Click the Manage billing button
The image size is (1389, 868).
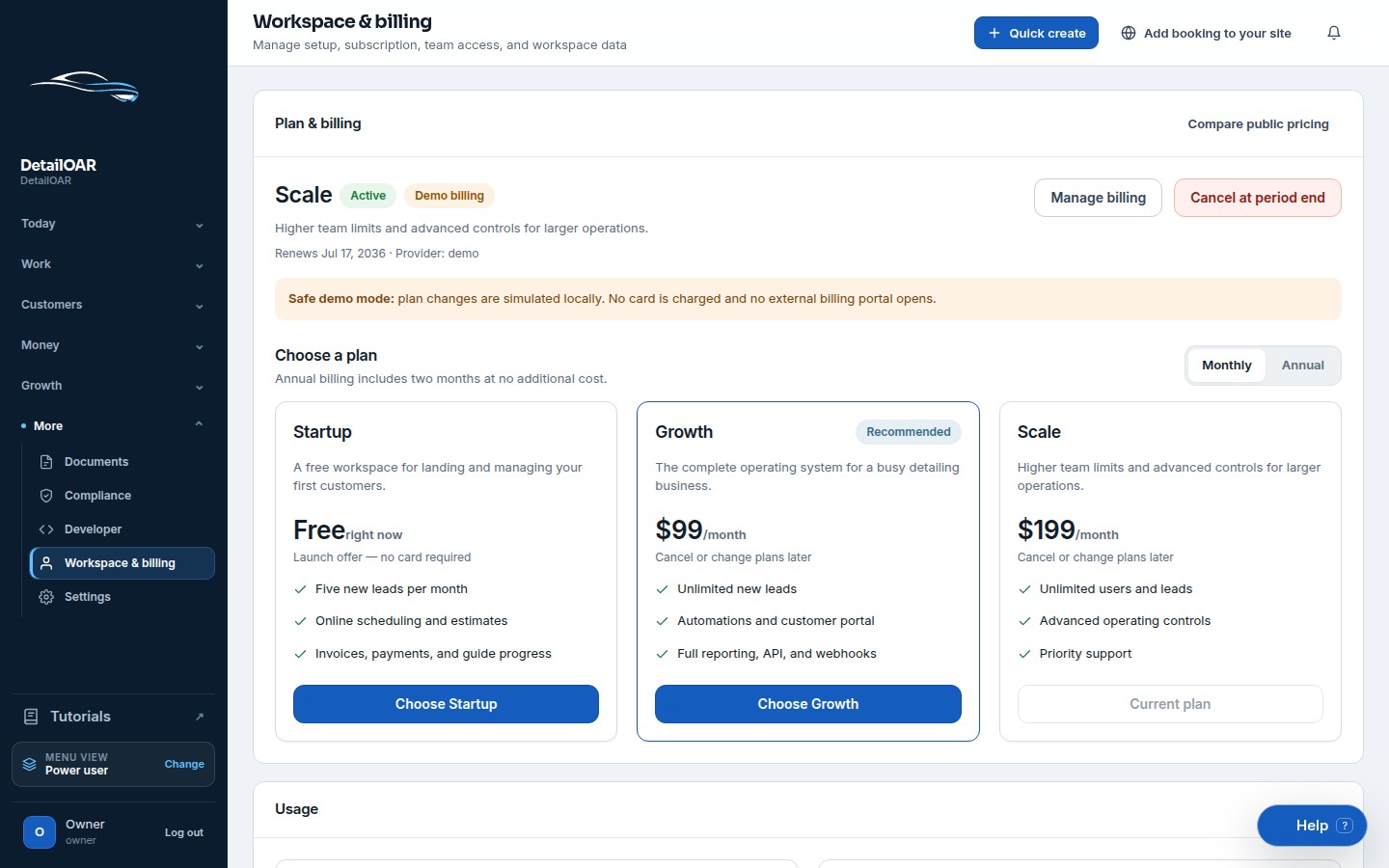[x=1098, y=198]
